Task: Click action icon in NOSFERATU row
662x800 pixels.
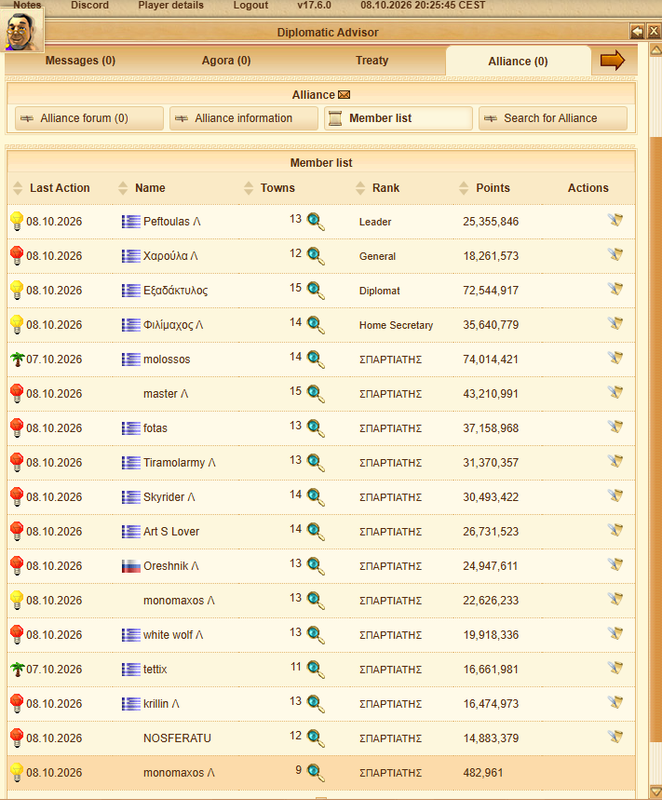Action: [616, 736]
